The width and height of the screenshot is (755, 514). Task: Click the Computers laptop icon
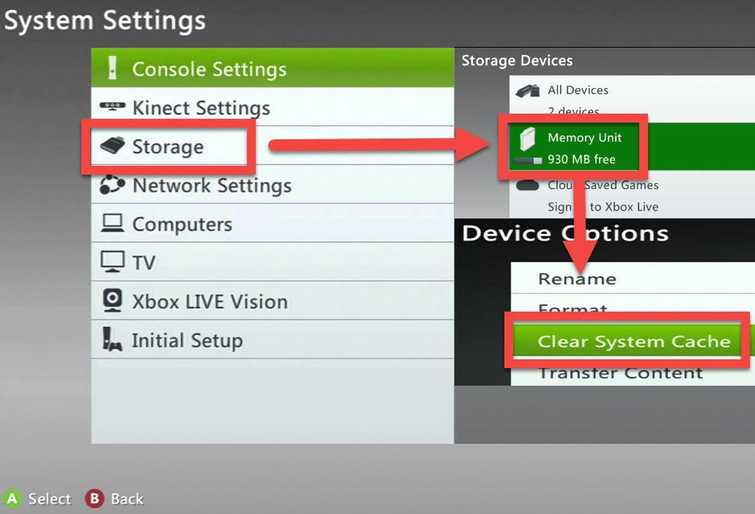[x=112, y=224]
